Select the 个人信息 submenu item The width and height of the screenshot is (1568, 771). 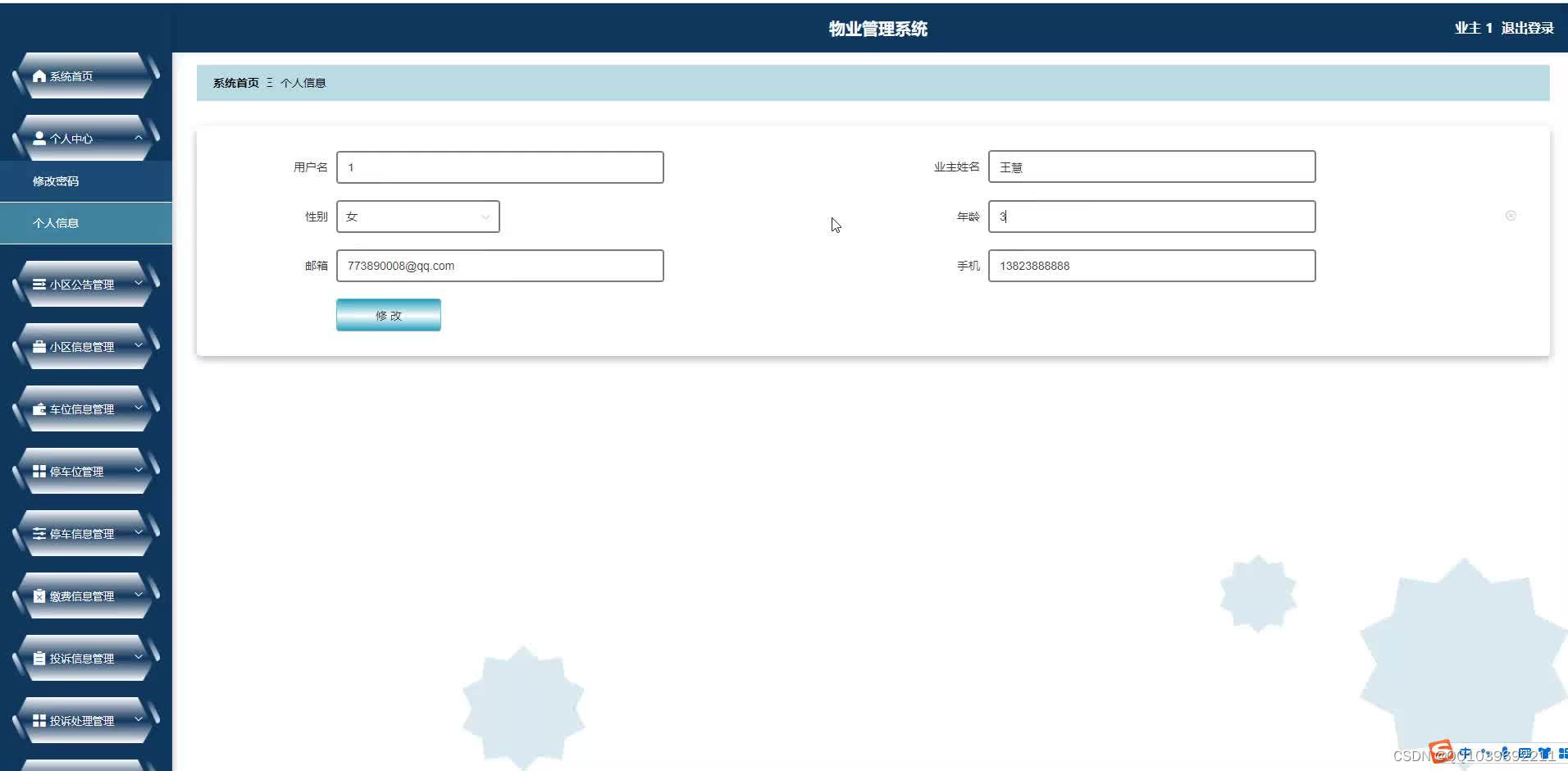[86, 223]
